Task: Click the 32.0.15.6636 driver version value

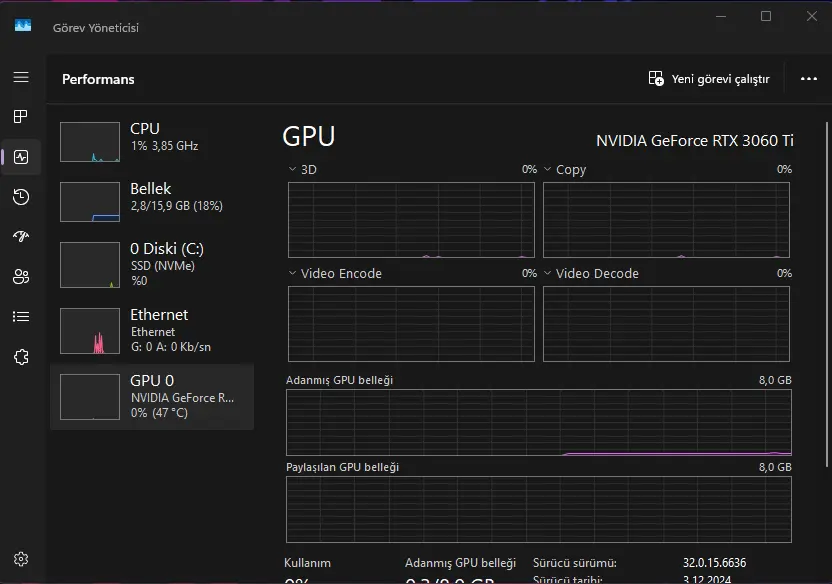Action: pos(714,563)
